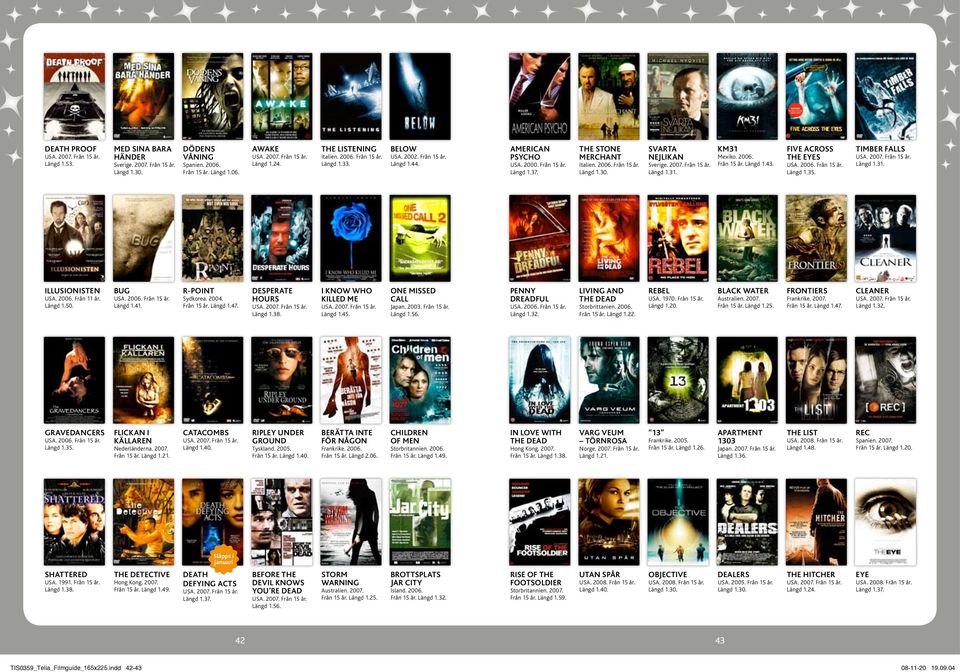
Task: Select the Berätta Inte För Någon poster
Action: coord(351,380)
